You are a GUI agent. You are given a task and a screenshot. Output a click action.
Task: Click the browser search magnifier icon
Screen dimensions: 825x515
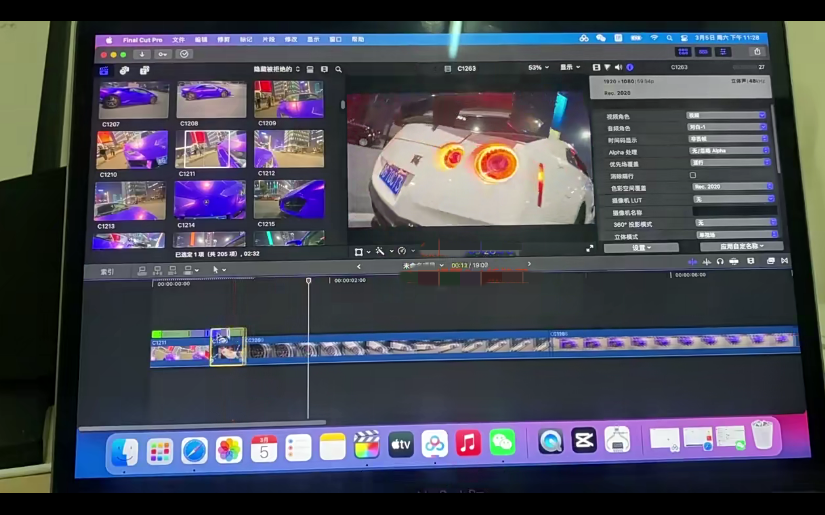(x=339, y=69)
